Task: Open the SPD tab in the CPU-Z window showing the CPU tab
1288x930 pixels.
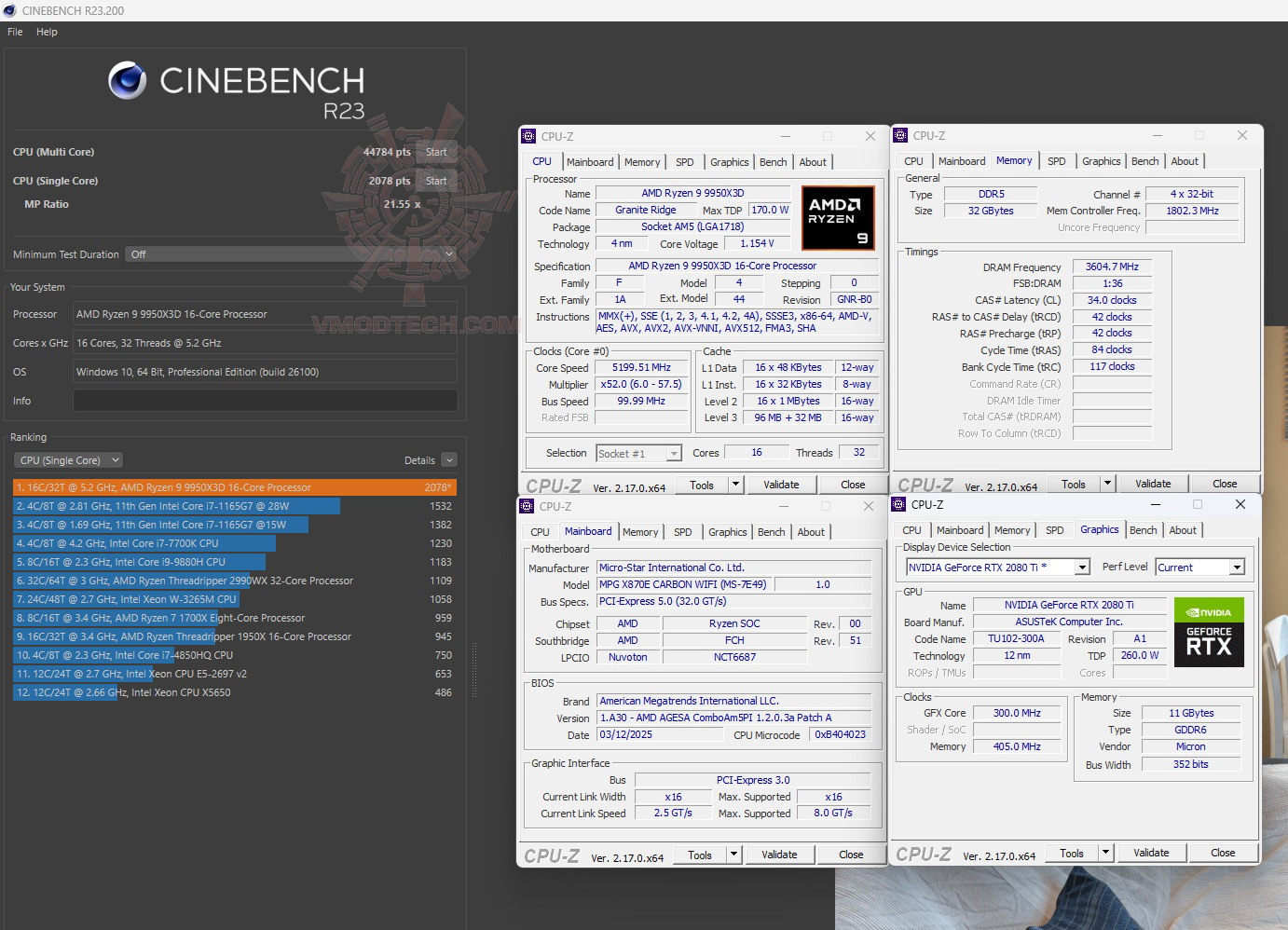Action: 685,162
